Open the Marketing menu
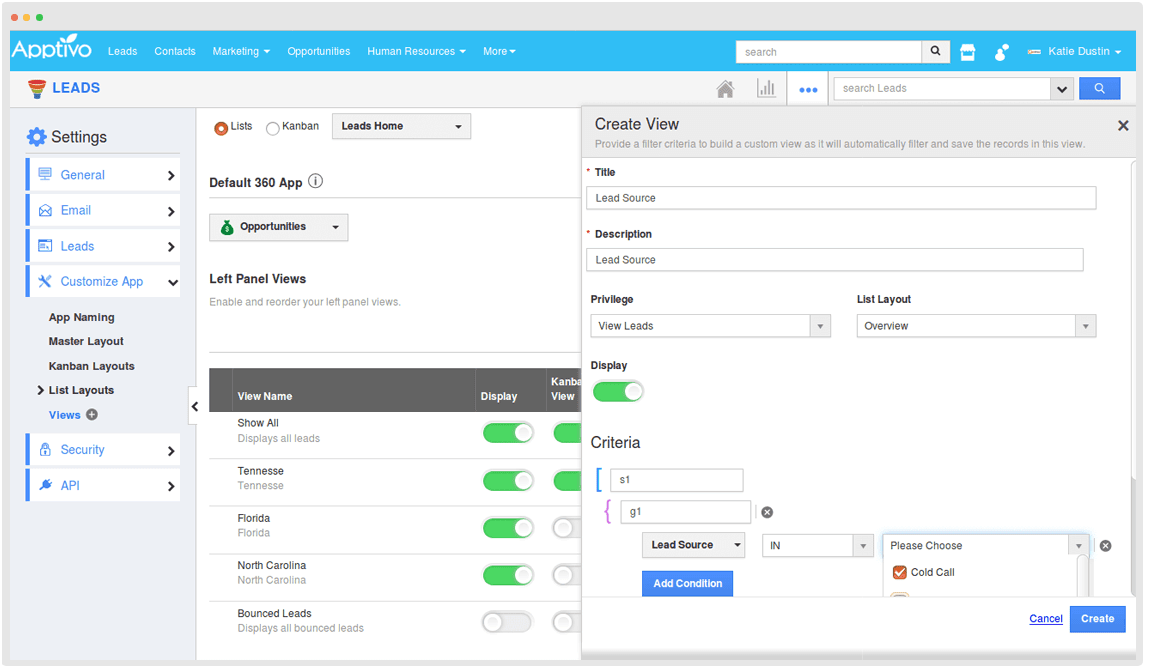Screen dimensions: 1150x670 [x=241, y=51]
